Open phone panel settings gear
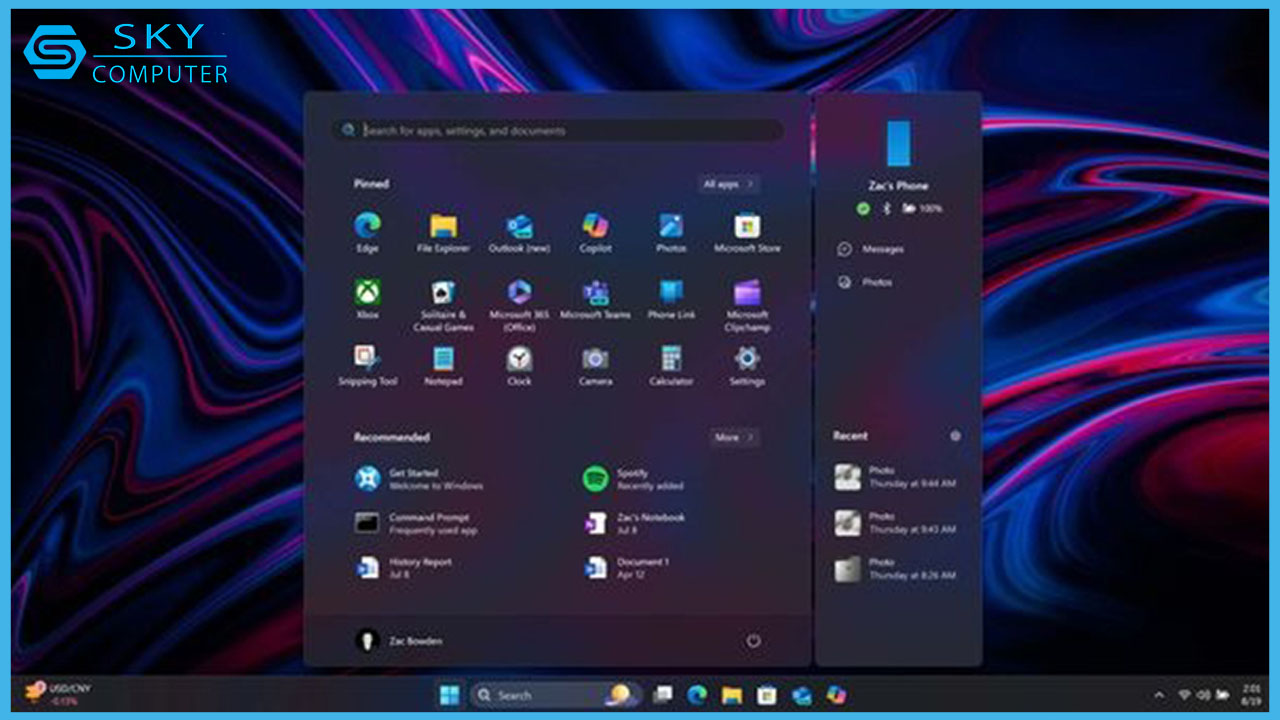1280x720 pixels. click(955, 436)
